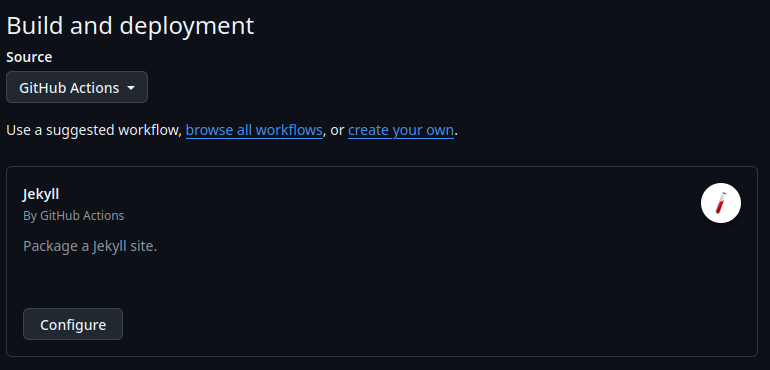Image resolution: width=770 pixels, height=370 pixels.
Task: Click the Package a Jekyll site description
Action: [x=90, y=246]
